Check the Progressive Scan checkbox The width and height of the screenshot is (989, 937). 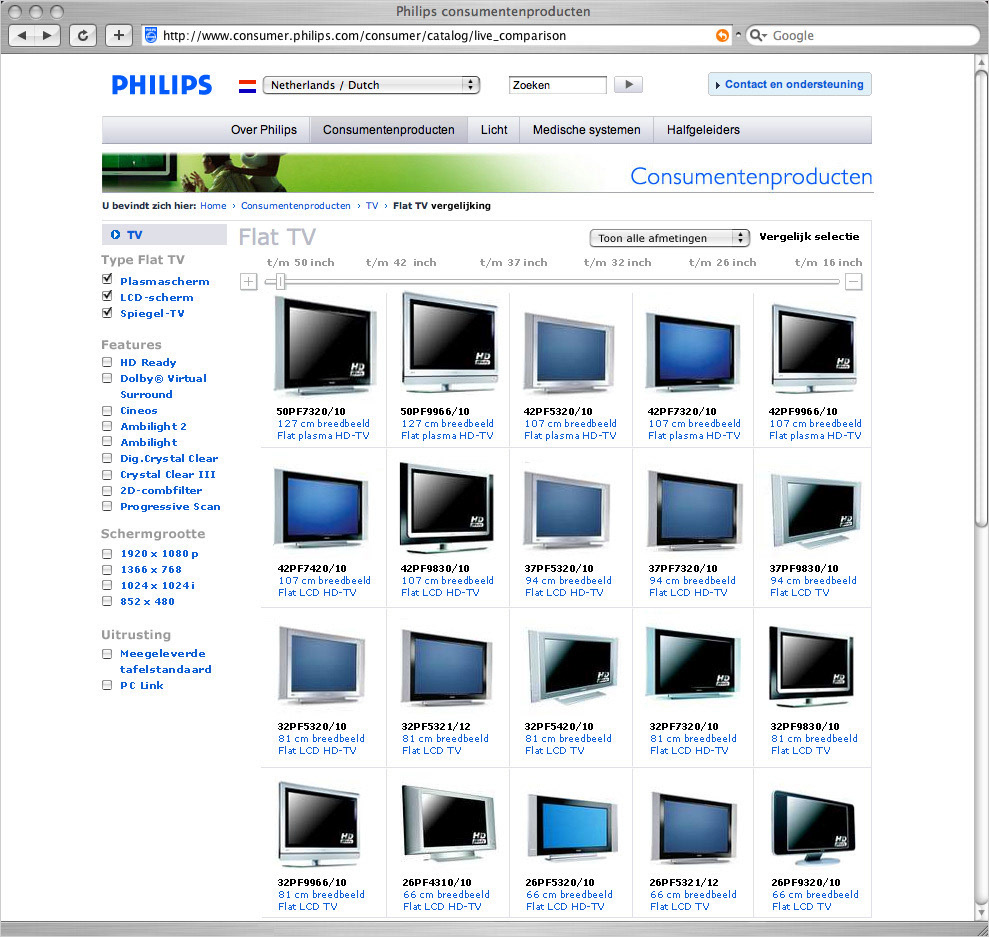point(107,506)
